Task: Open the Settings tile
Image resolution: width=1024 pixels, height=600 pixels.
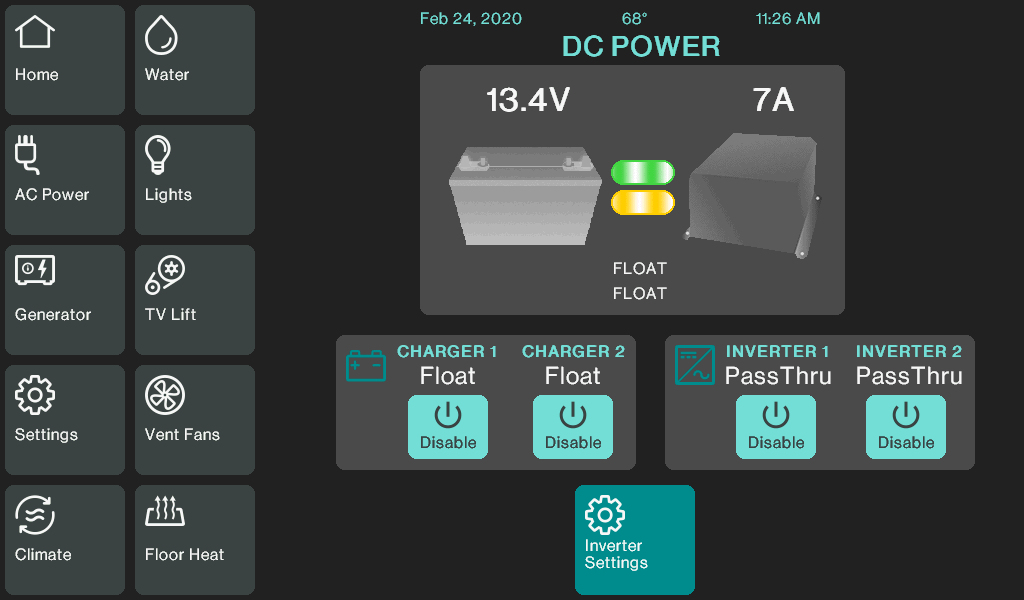Action: coord(65,420)
